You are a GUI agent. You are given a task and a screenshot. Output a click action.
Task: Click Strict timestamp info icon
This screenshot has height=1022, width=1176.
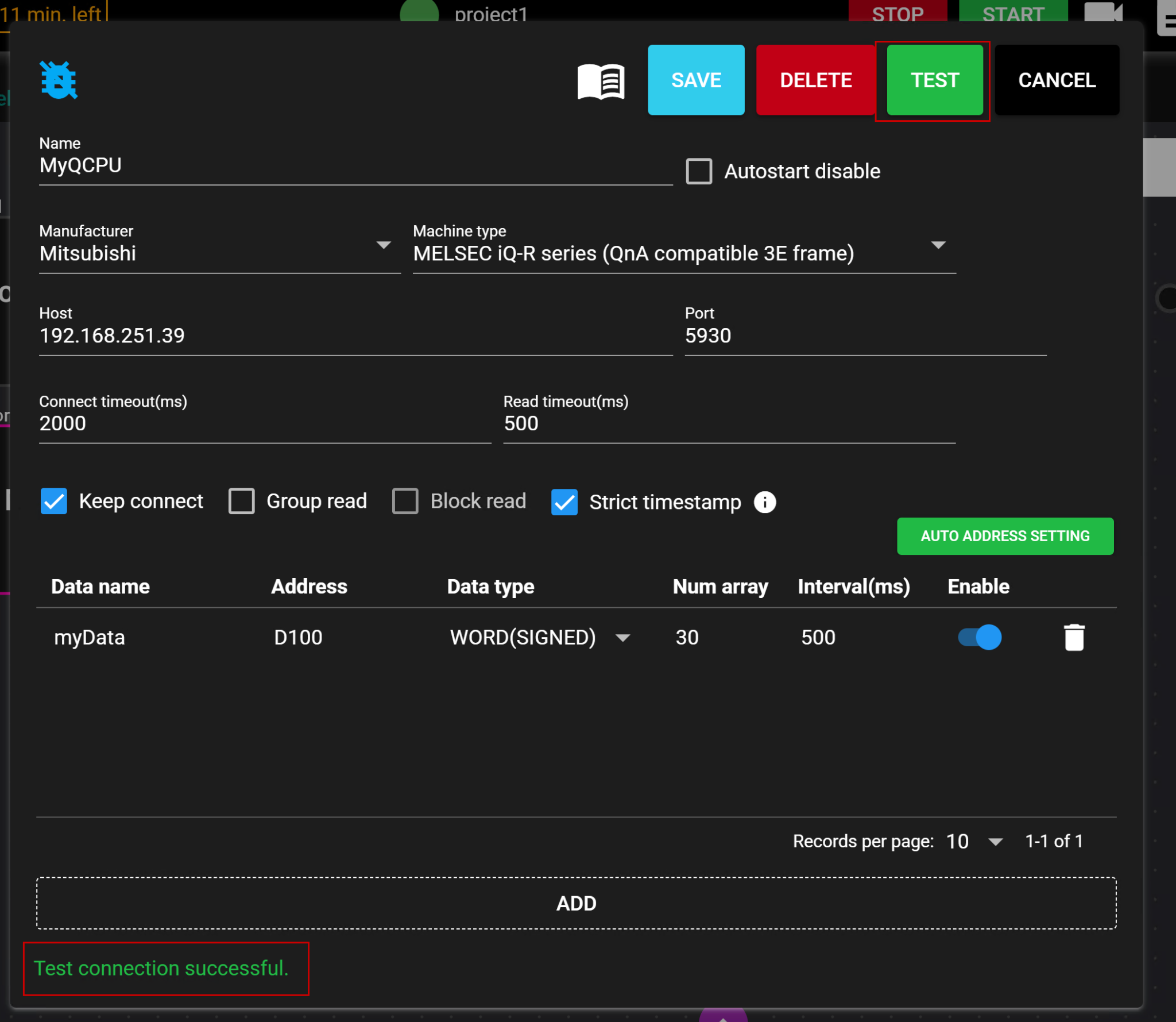tap(764, 502)
